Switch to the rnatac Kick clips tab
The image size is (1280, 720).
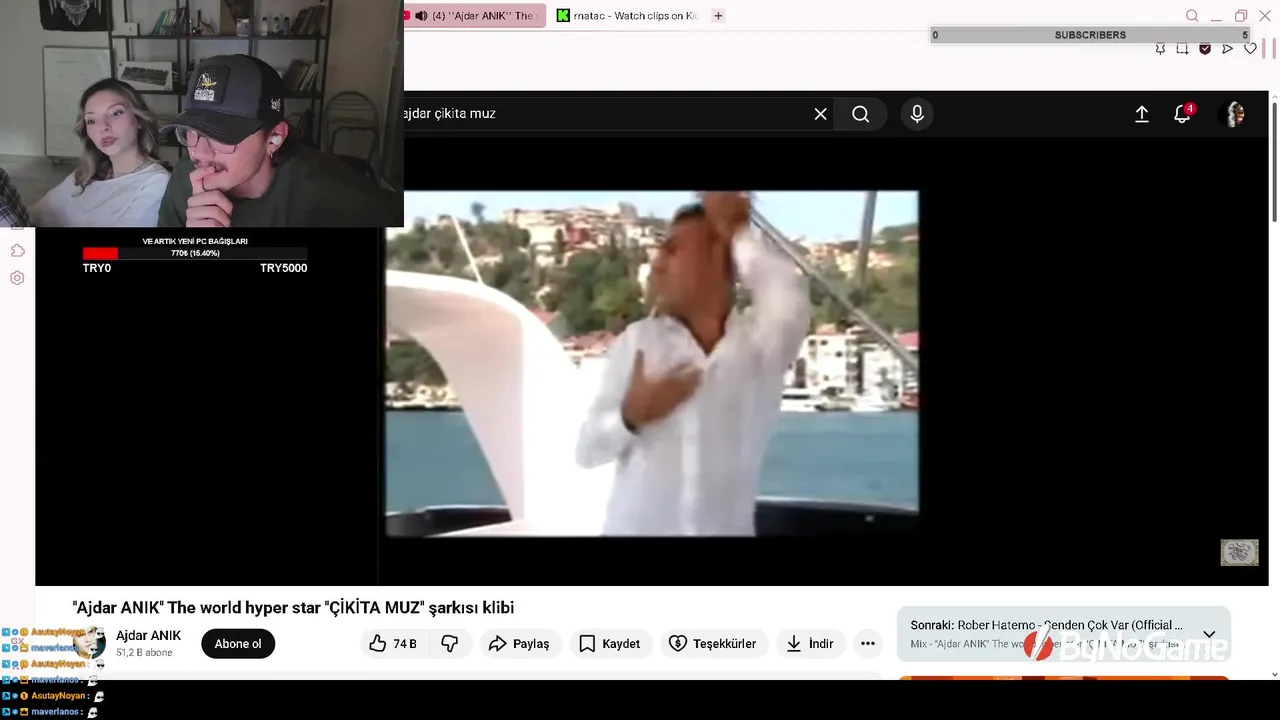pyautogui.click(x=628, y=16)
